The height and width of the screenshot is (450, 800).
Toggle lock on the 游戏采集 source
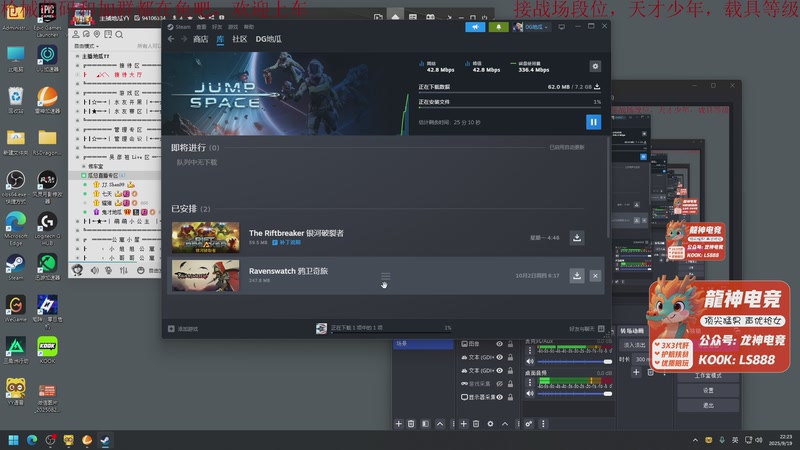pyautogui.click(x=510, y=384)
